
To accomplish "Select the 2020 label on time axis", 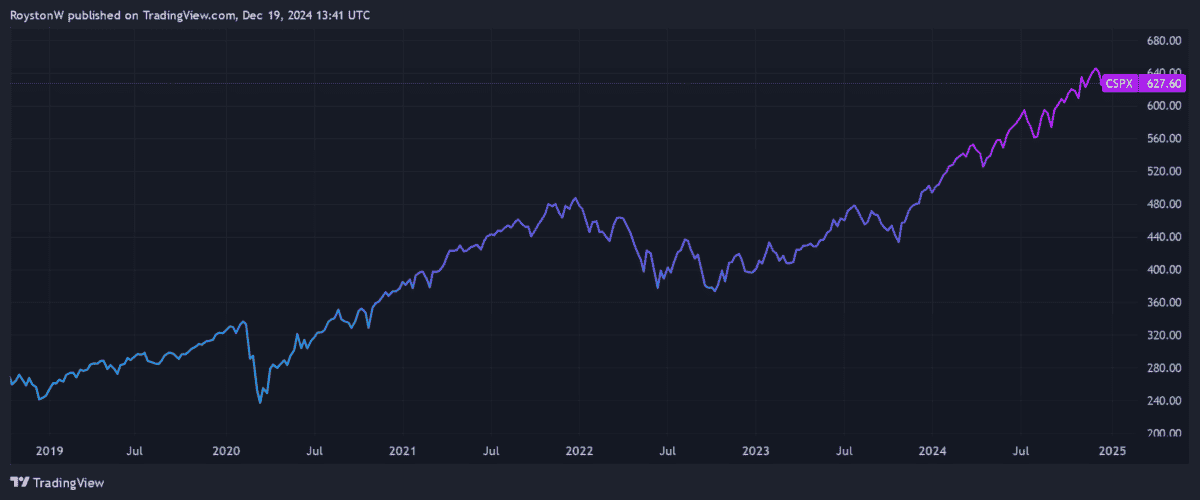I will click(226, 451).
